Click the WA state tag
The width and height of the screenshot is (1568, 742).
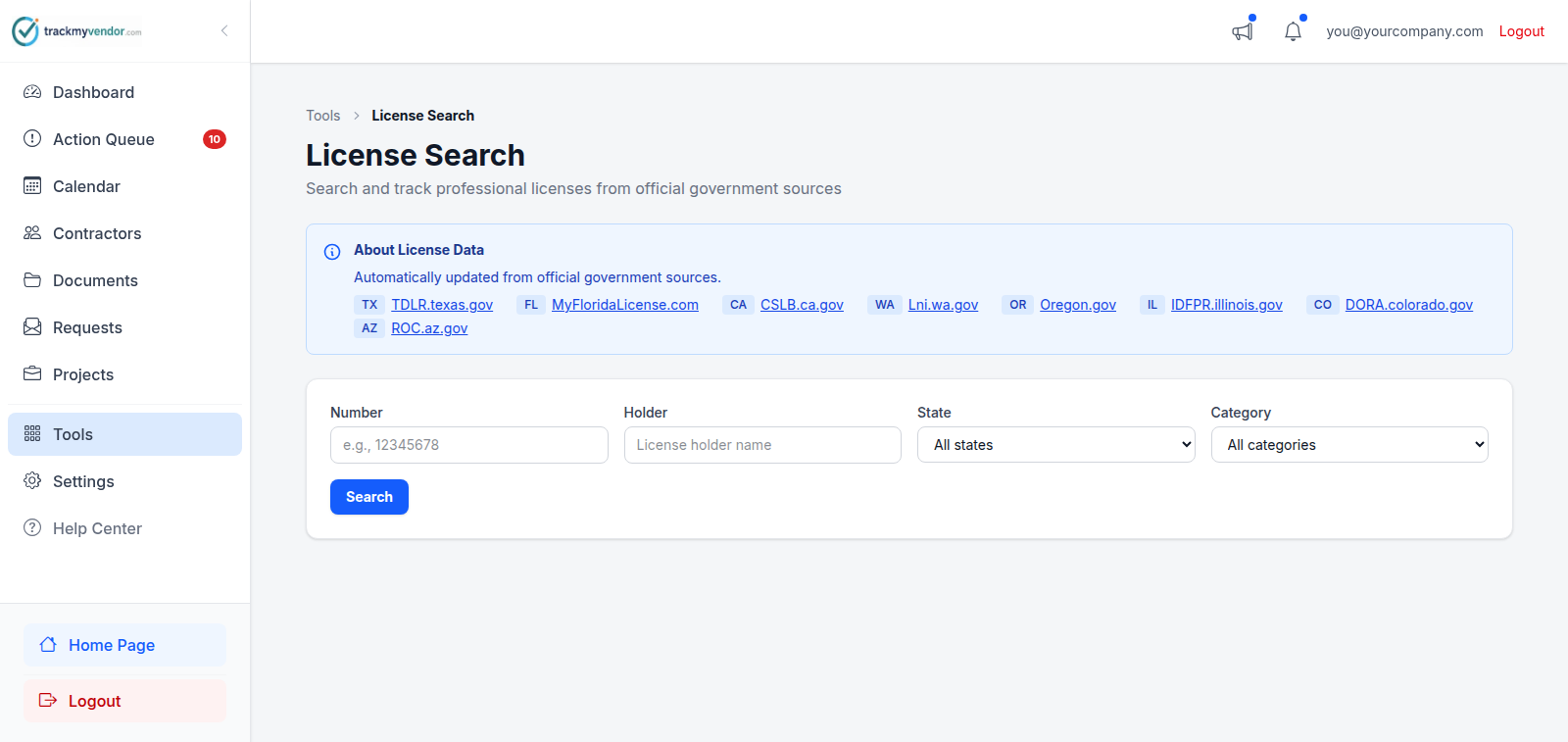click(885, 305)
